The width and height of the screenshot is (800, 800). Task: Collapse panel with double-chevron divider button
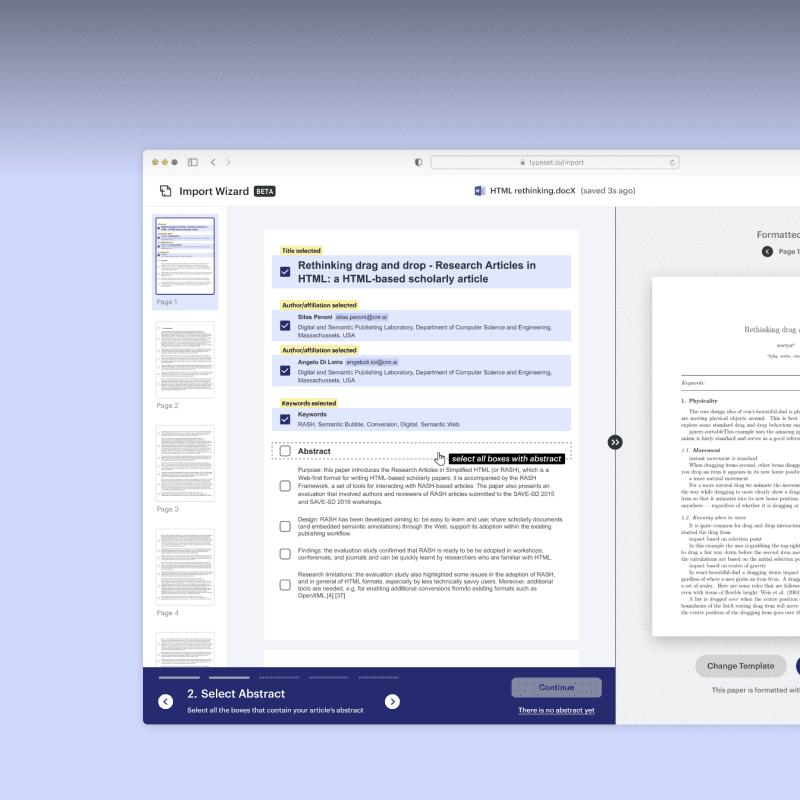615,442
